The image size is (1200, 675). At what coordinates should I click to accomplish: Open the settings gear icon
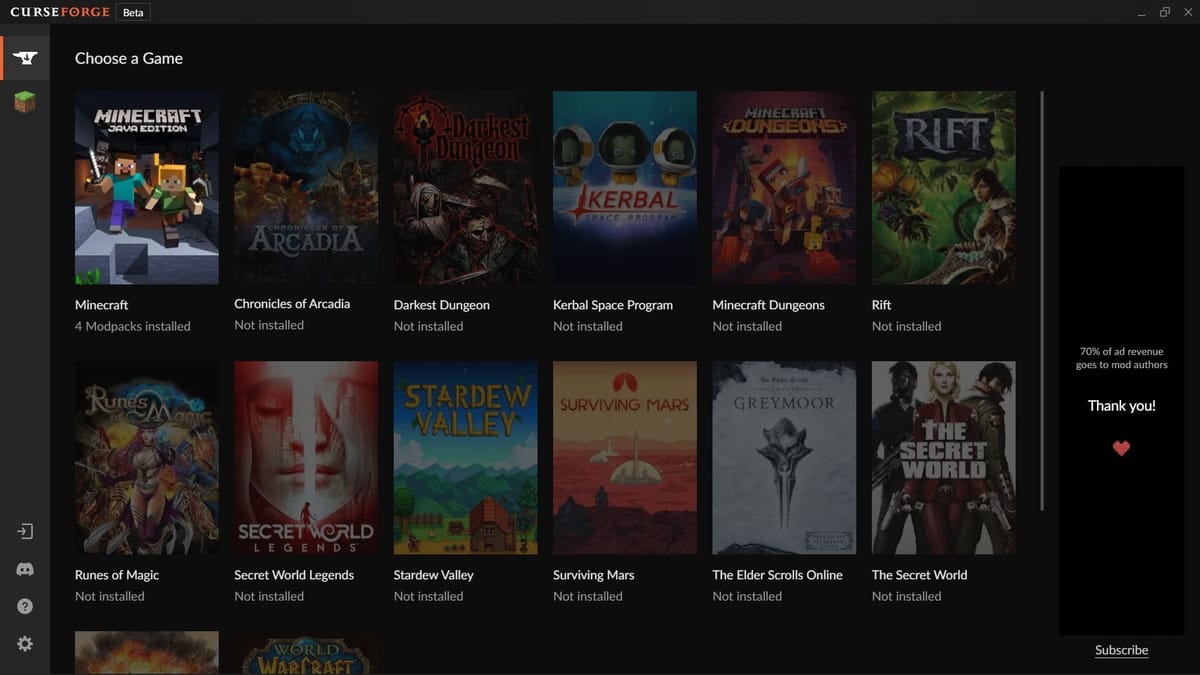coord(25,644)
